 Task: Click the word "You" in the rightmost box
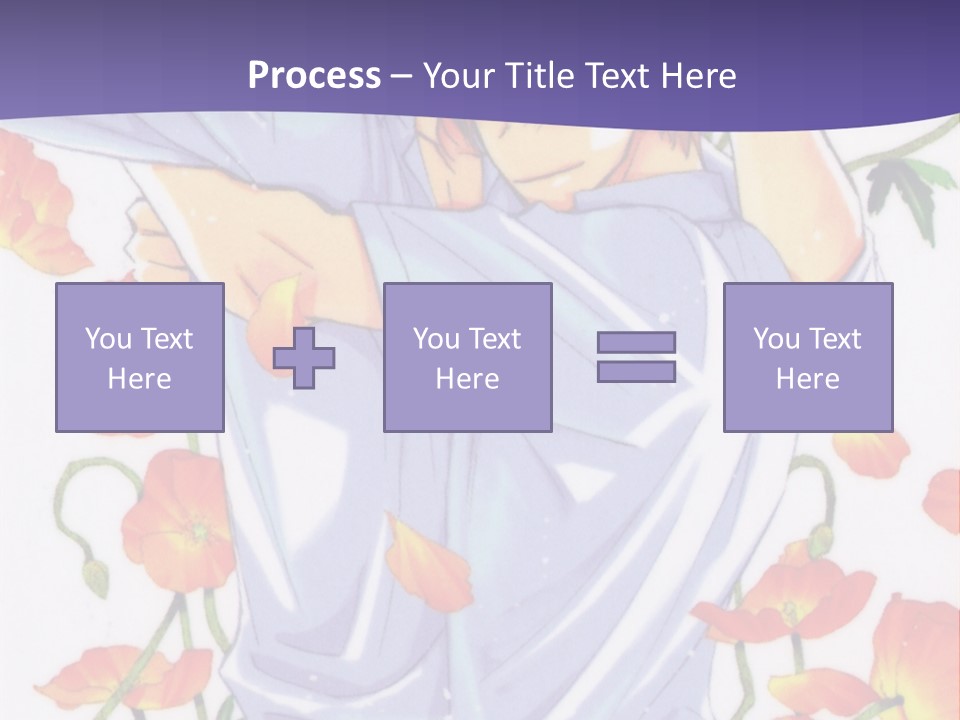point(775,339)
